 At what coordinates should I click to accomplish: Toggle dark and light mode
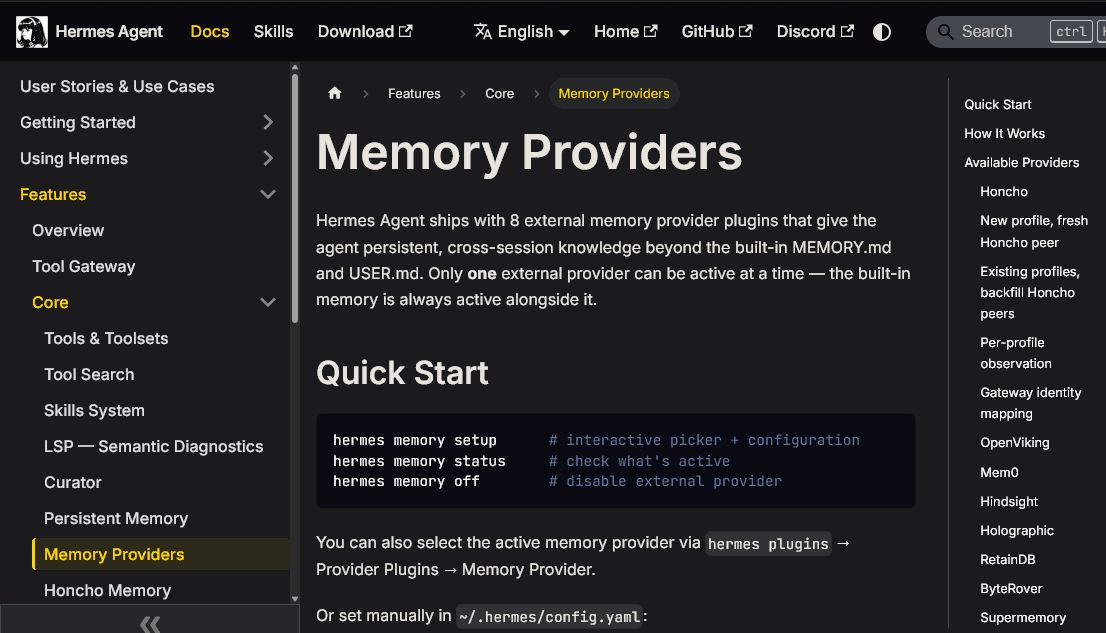click(x=882, y=32)
